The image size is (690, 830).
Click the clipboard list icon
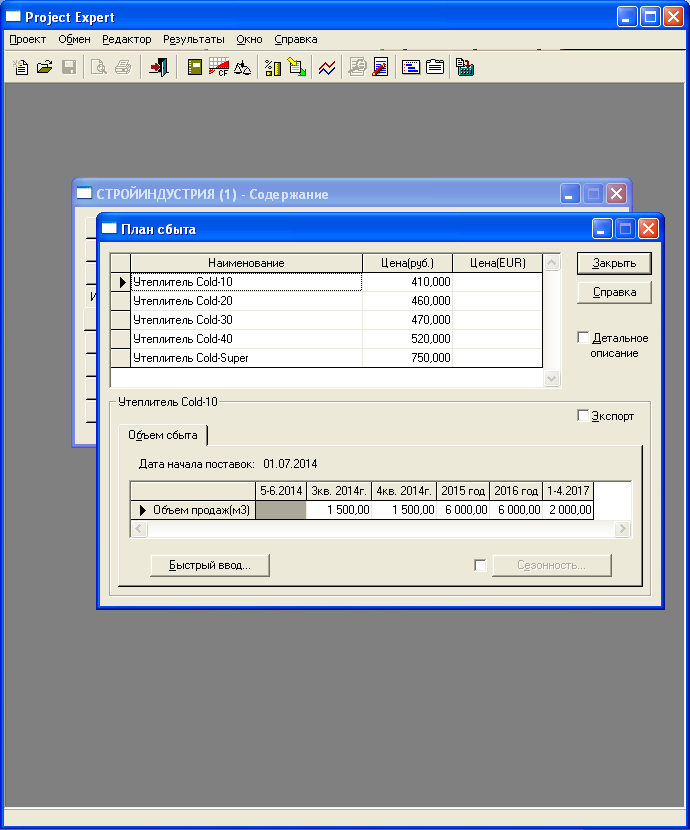[x=435, y=67]
